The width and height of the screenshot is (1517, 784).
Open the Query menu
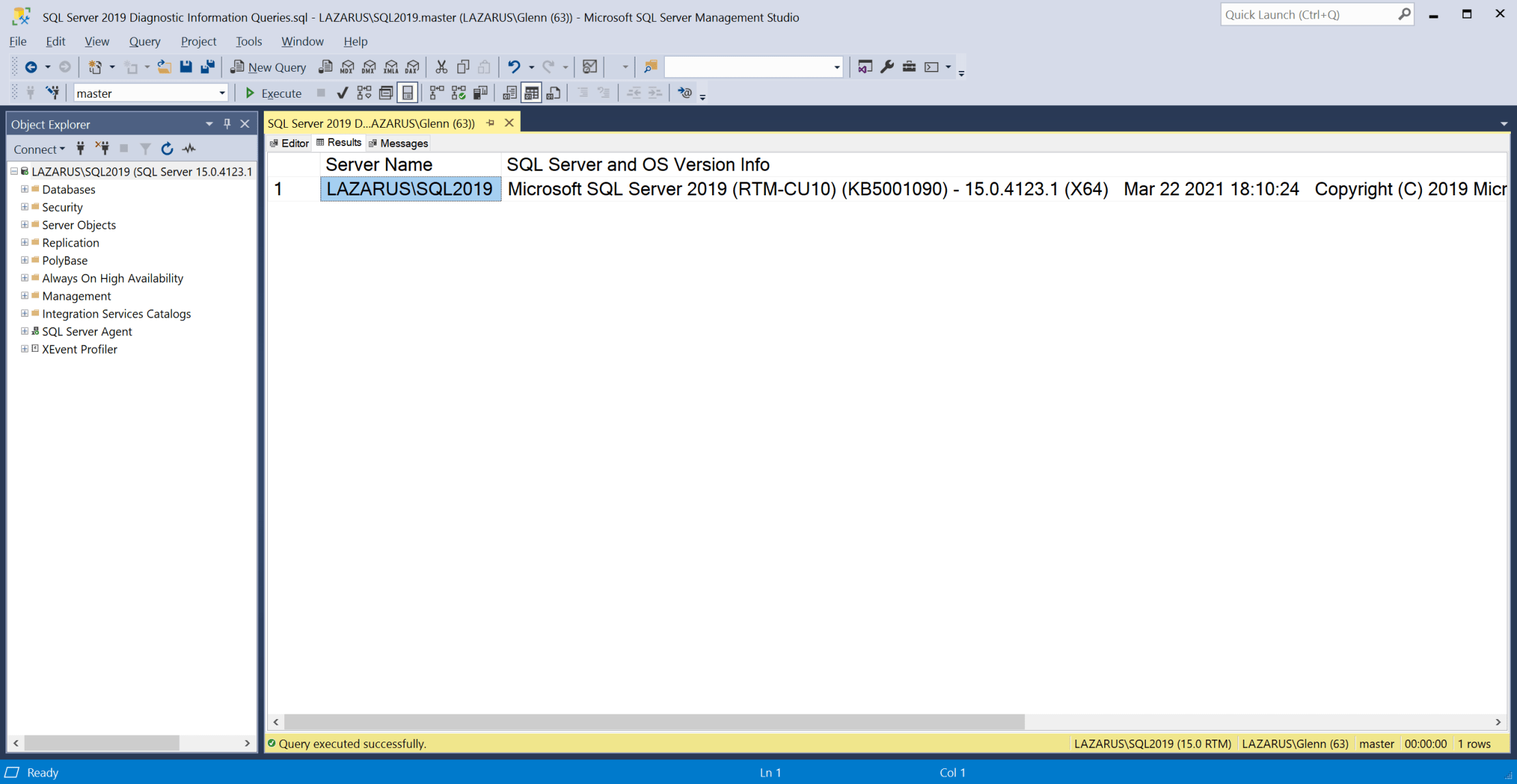[144, 41]
